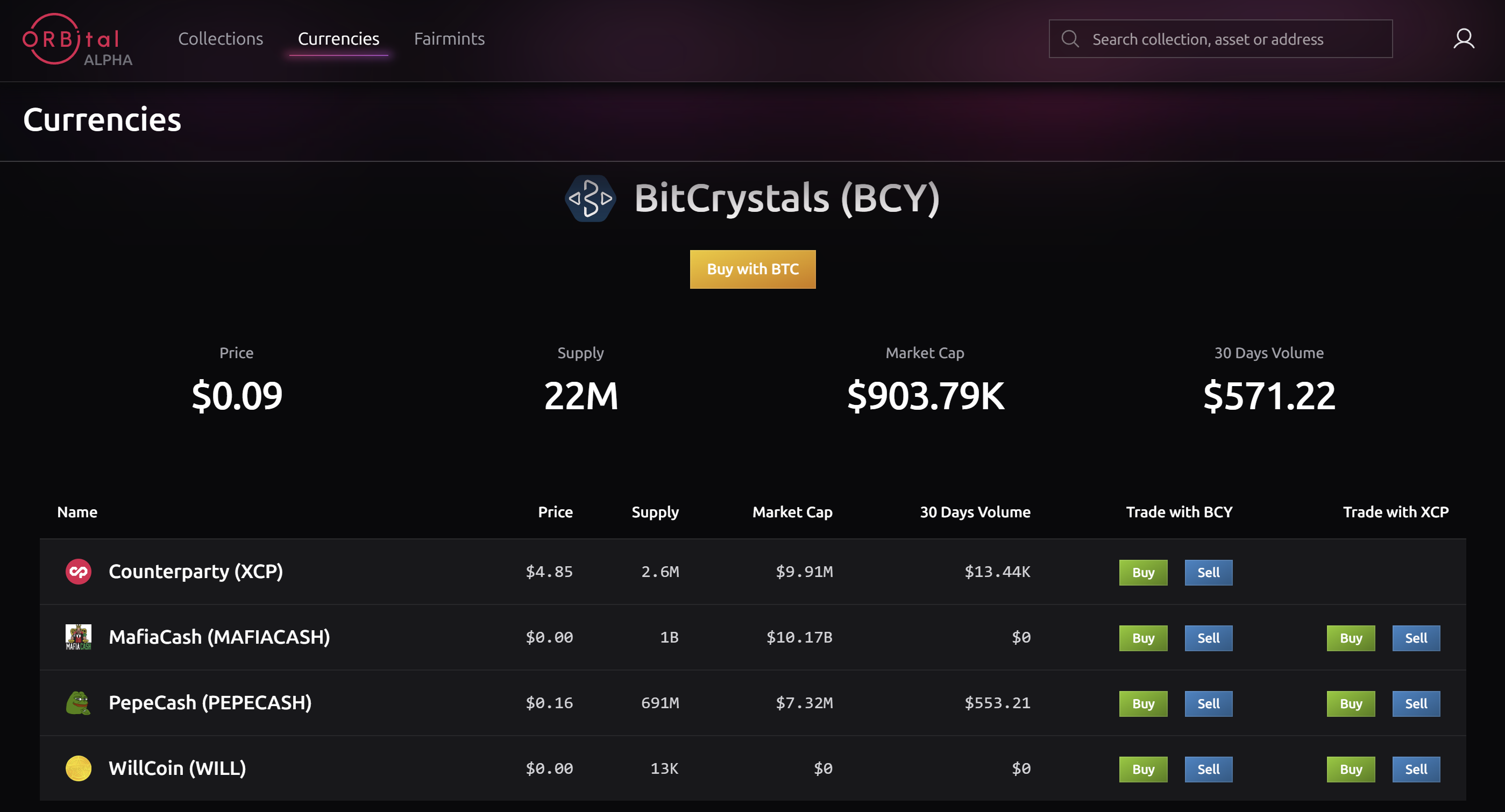1505x812 pixels.
Task: Click the Orbital Alpha logo
Action: (76, 40)
